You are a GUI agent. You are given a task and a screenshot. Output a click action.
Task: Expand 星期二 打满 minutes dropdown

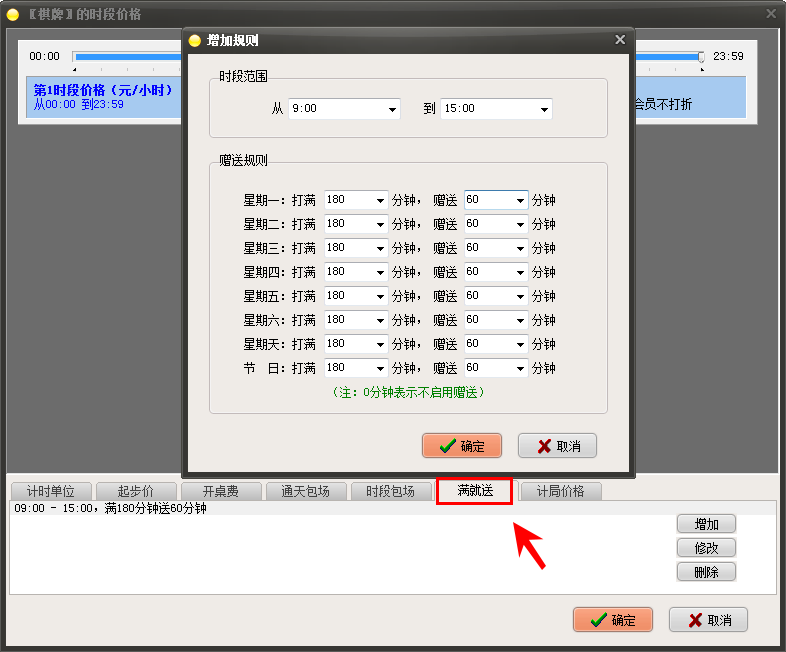[380, 225]
